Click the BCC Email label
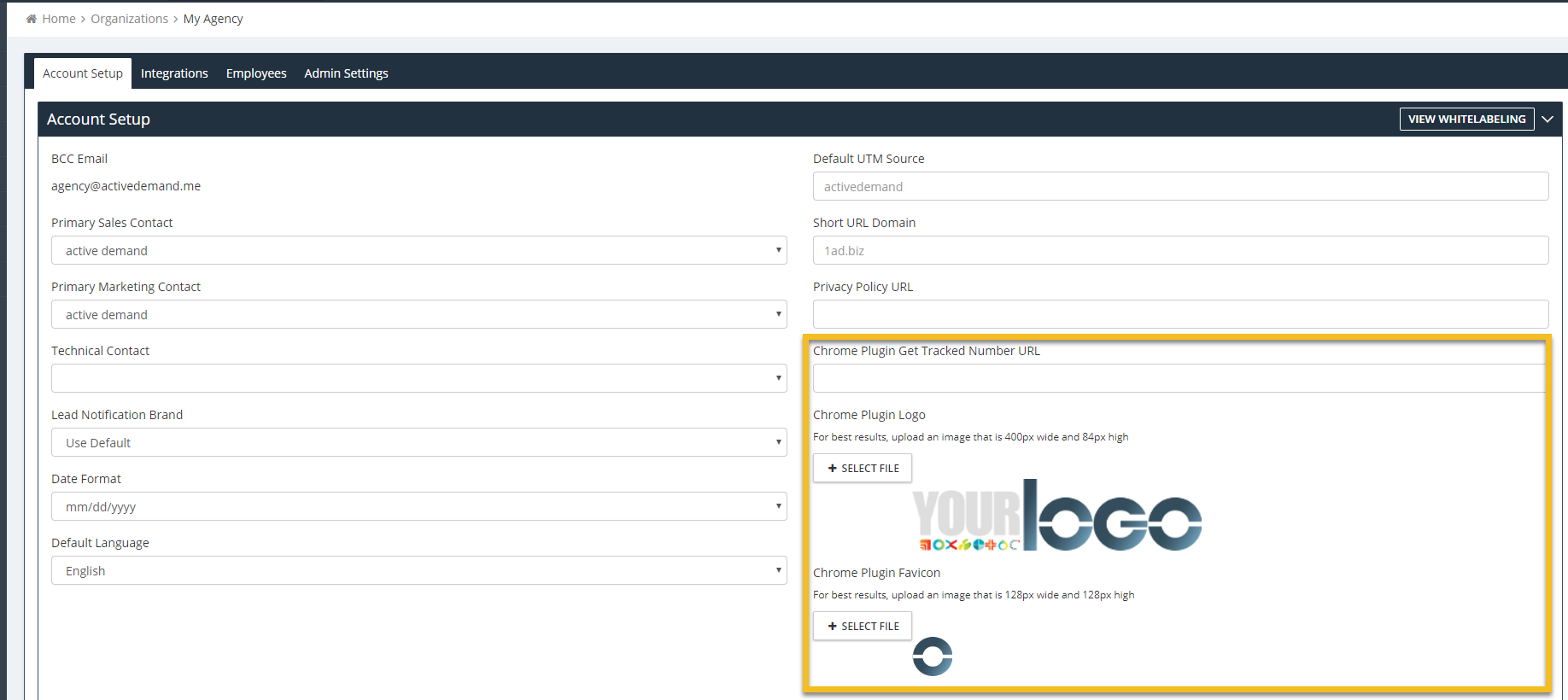 [79, 159]
